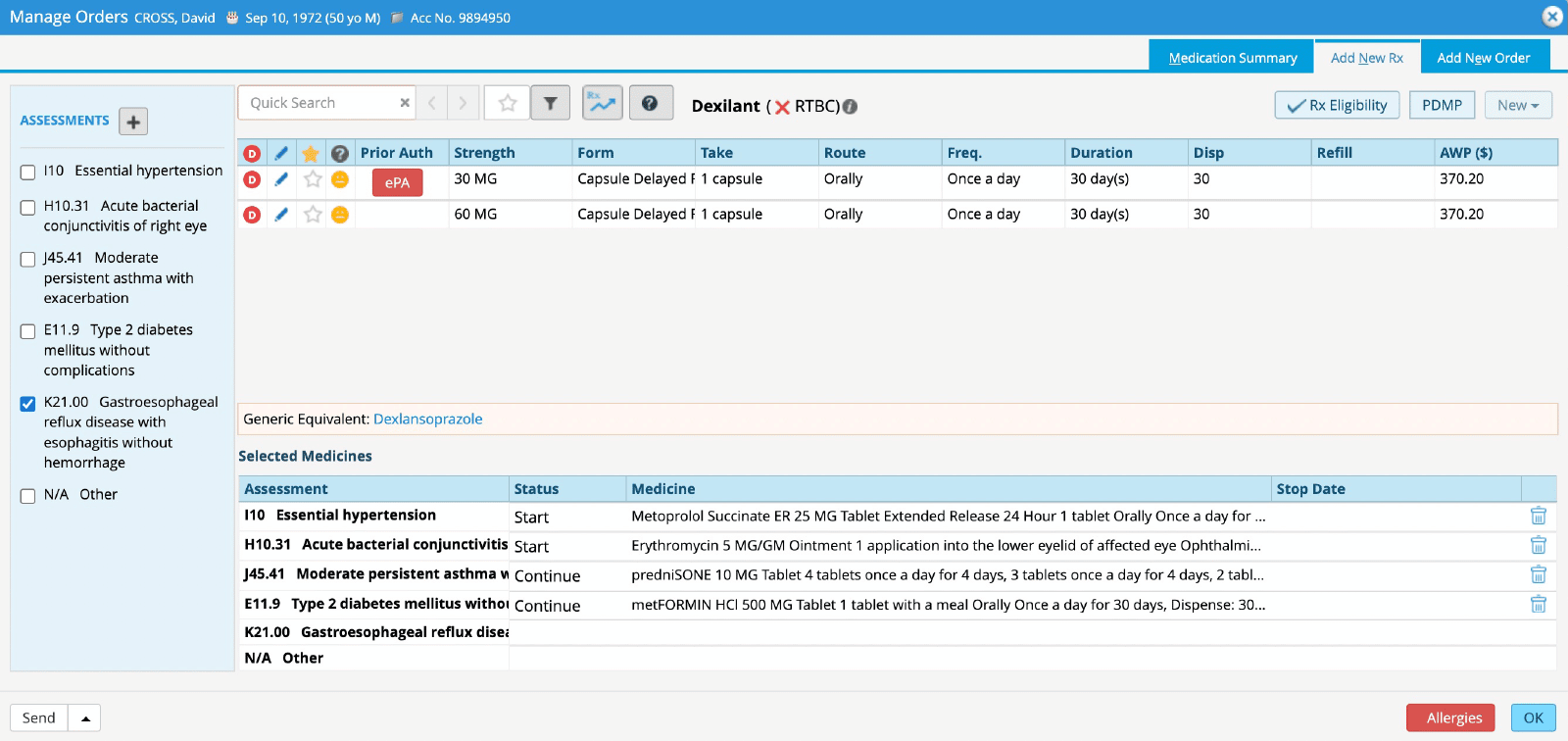
Task: Favorite the 60 MG strength star
Action: click(x=313, y=215)
